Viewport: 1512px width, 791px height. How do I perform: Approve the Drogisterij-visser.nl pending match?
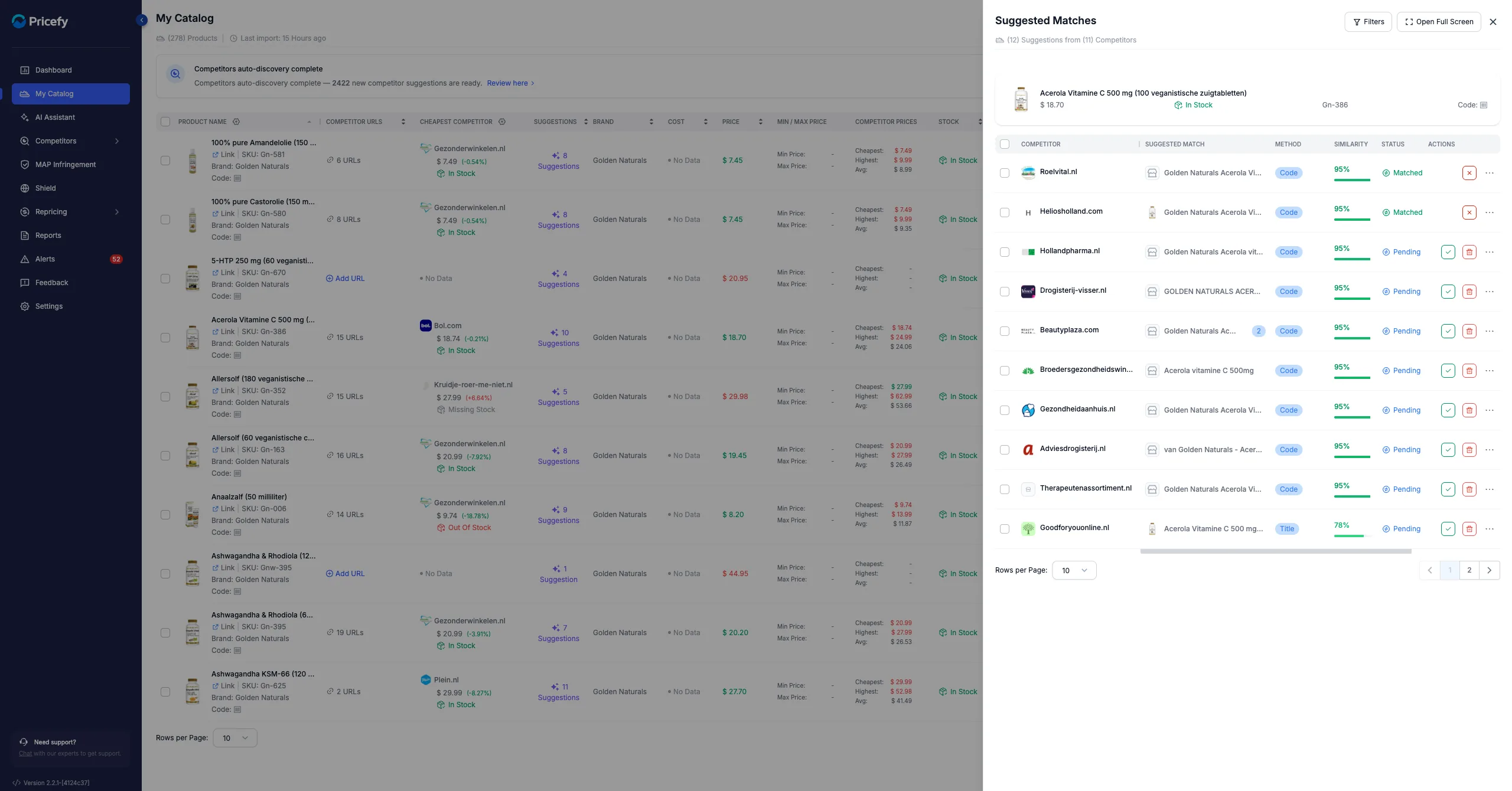(x=1448, y=292)
